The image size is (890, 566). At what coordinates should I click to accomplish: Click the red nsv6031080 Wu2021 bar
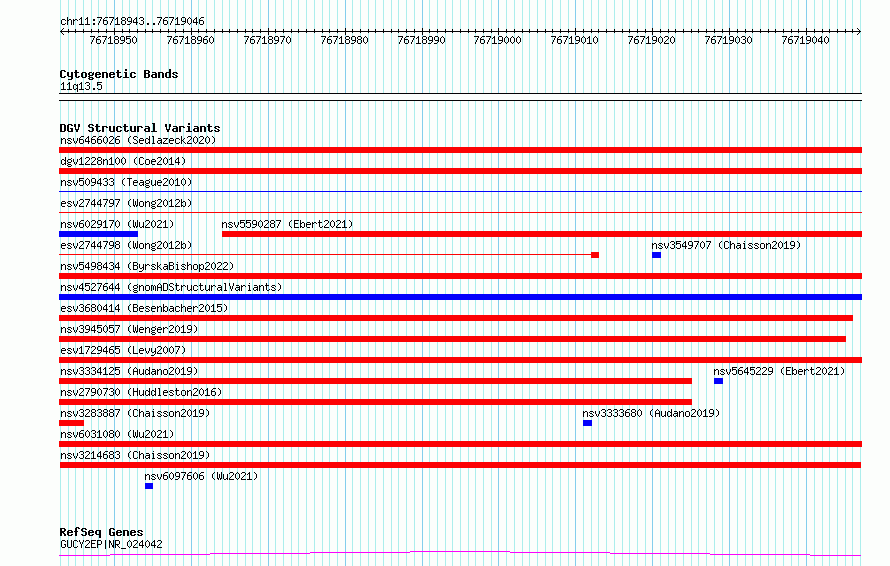click(460, 444)
